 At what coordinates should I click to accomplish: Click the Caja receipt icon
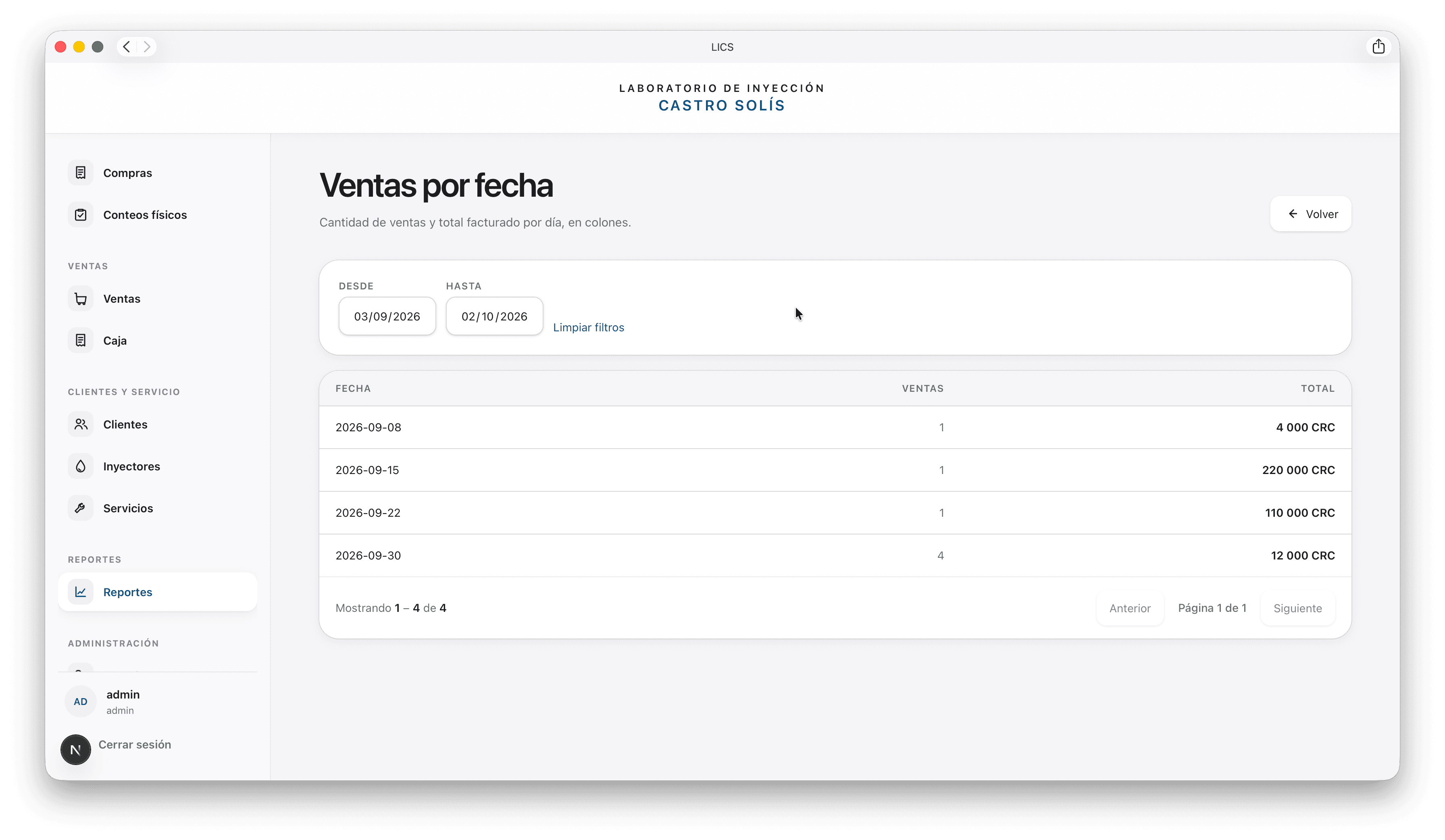tap(80, 341)
